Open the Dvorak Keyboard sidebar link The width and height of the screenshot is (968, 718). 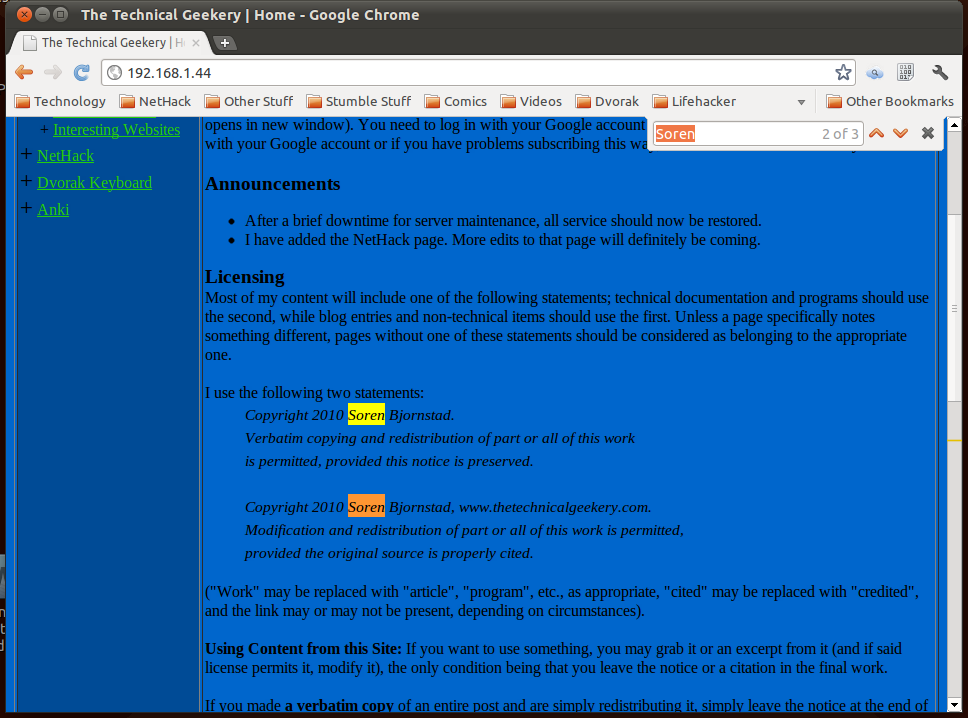click(94, 183)
